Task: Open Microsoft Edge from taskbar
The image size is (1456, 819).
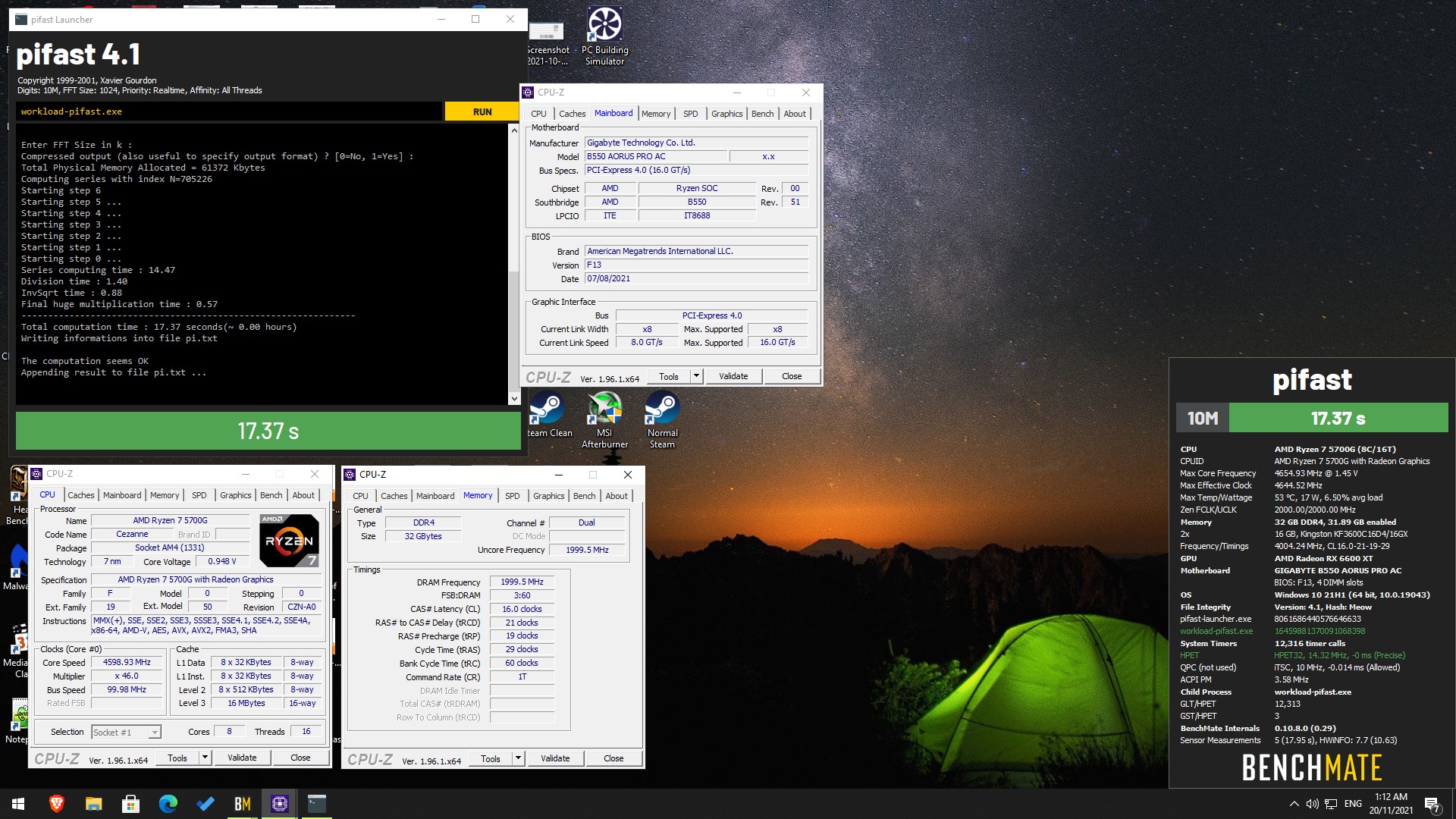Action: (x=168, y=804)
